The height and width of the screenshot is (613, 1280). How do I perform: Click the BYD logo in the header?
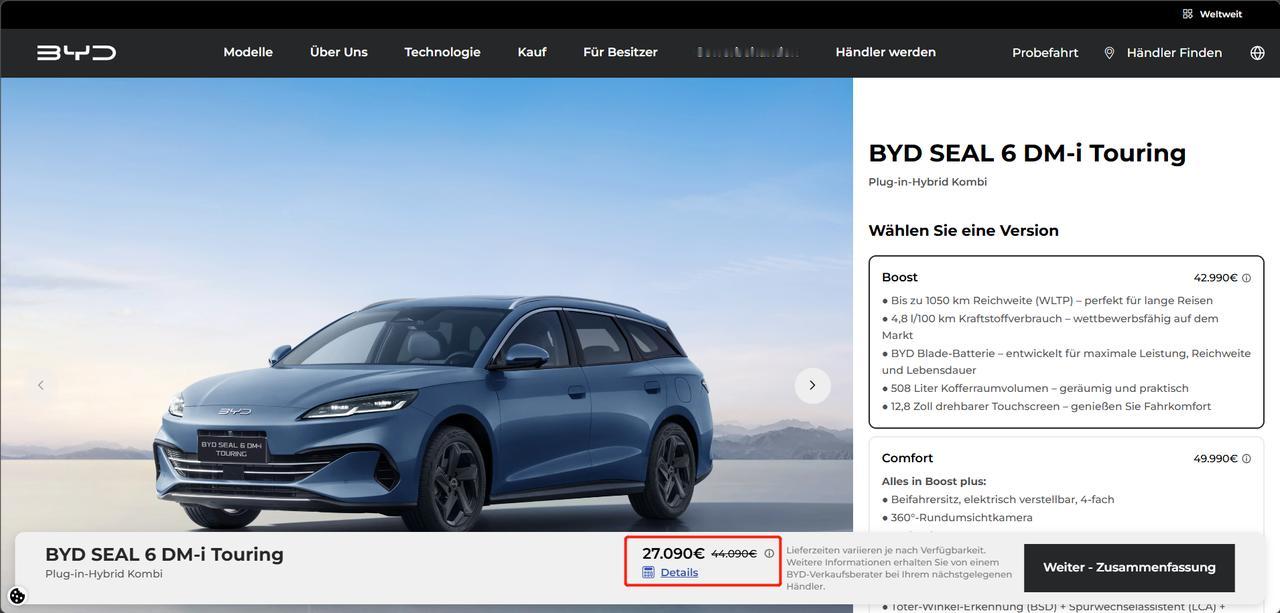[77, 53]
